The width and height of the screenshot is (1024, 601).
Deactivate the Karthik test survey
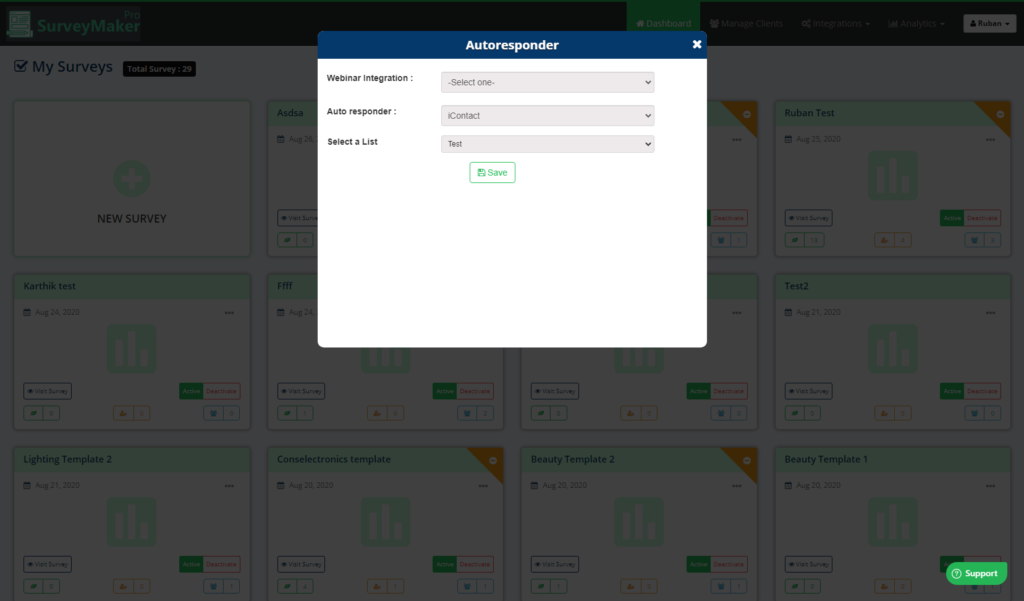click(221, 391)
